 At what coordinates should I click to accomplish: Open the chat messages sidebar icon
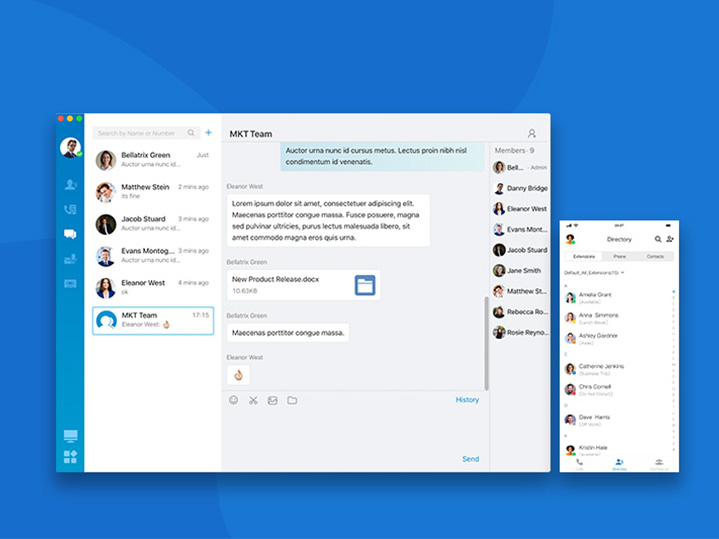tap(70, 234)
